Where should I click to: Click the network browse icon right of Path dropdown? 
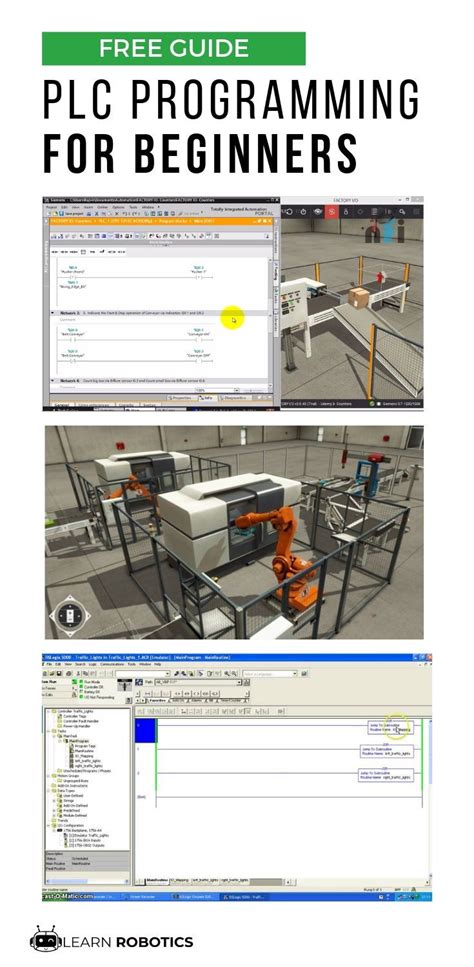[x=247, y=682]
